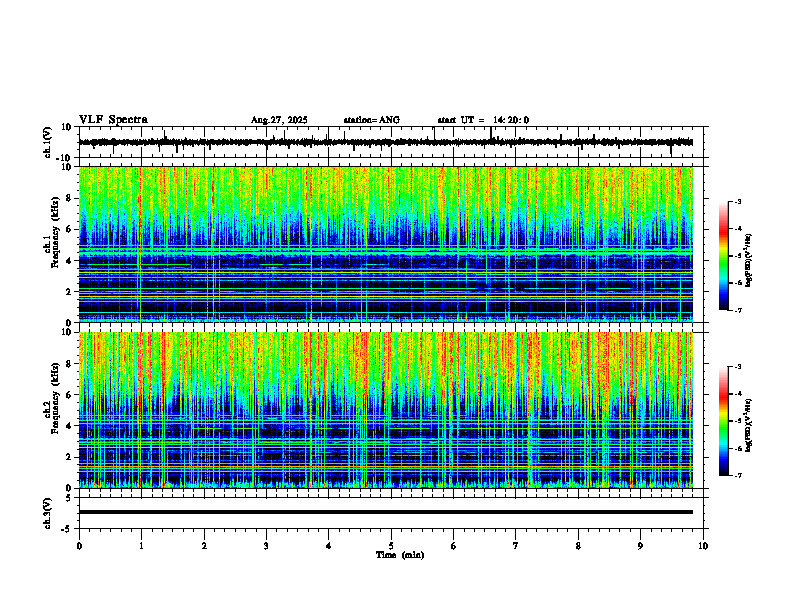The width and height of the screenshot is (792, 612).
Task: Click time axis tick label "8"
Action: [x=578, y=546]
